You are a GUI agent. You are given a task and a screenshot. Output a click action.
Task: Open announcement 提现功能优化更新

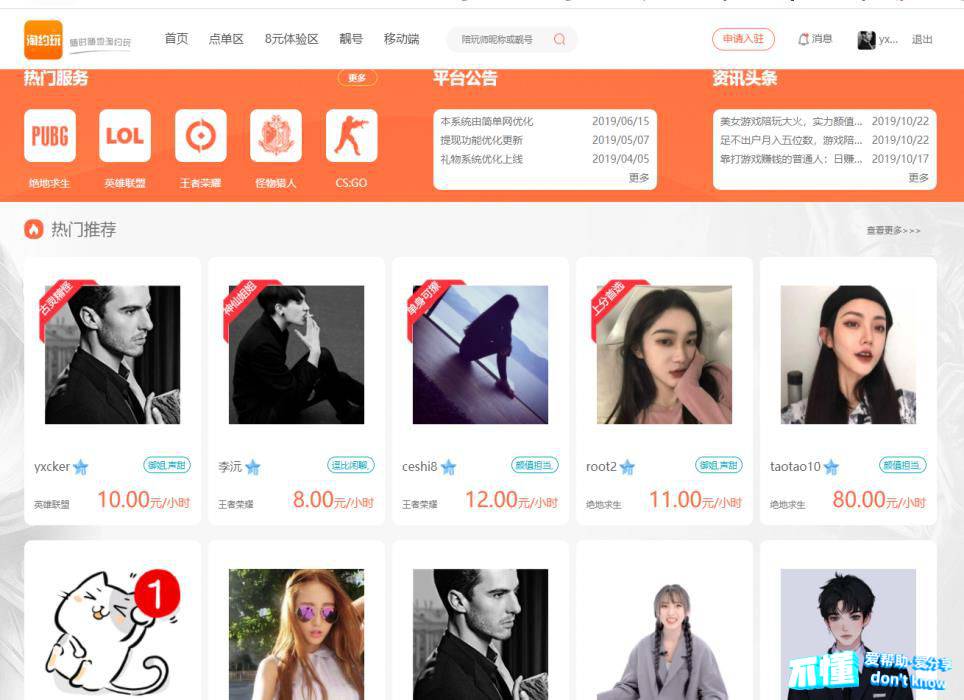(x=481, y=140)
